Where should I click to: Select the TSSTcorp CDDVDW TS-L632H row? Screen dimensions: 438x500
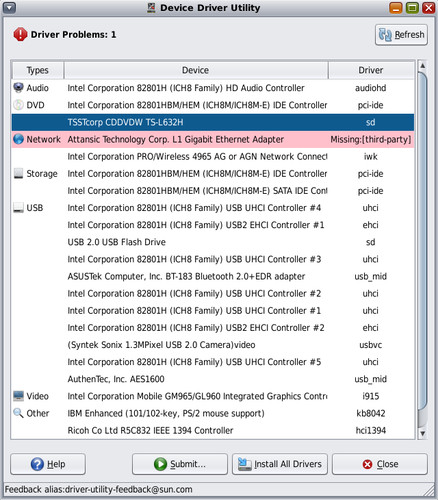coord(213,122)
